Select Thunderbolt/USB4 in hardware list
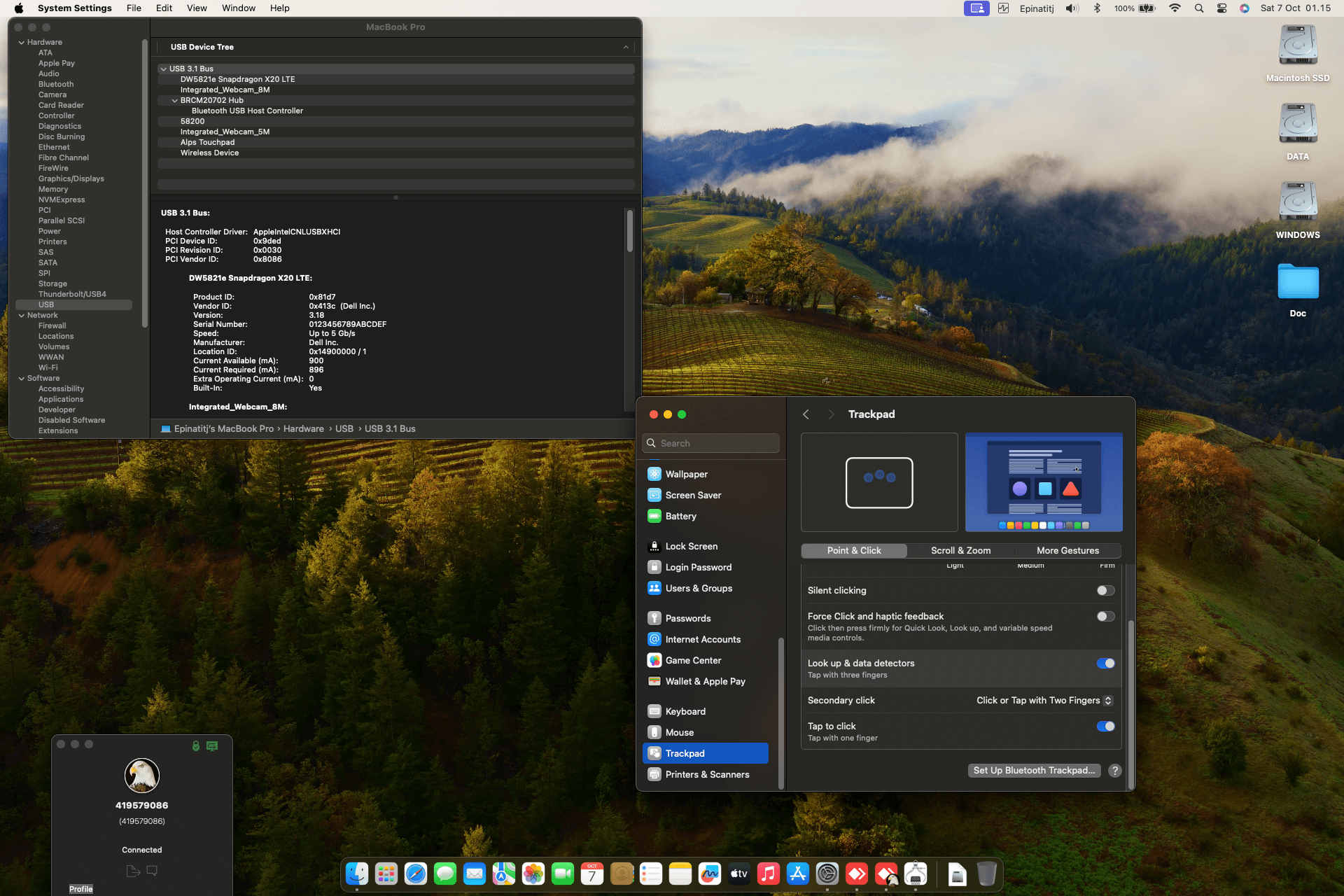This screenshot has height=896, width=1344. (72, 294)
